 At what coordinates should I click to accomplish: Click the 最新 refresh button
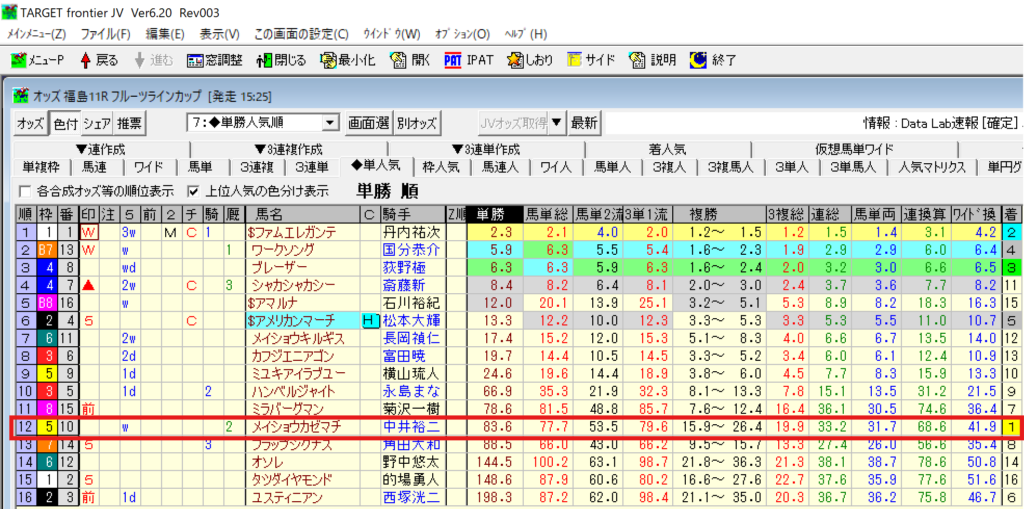point(584,123)
